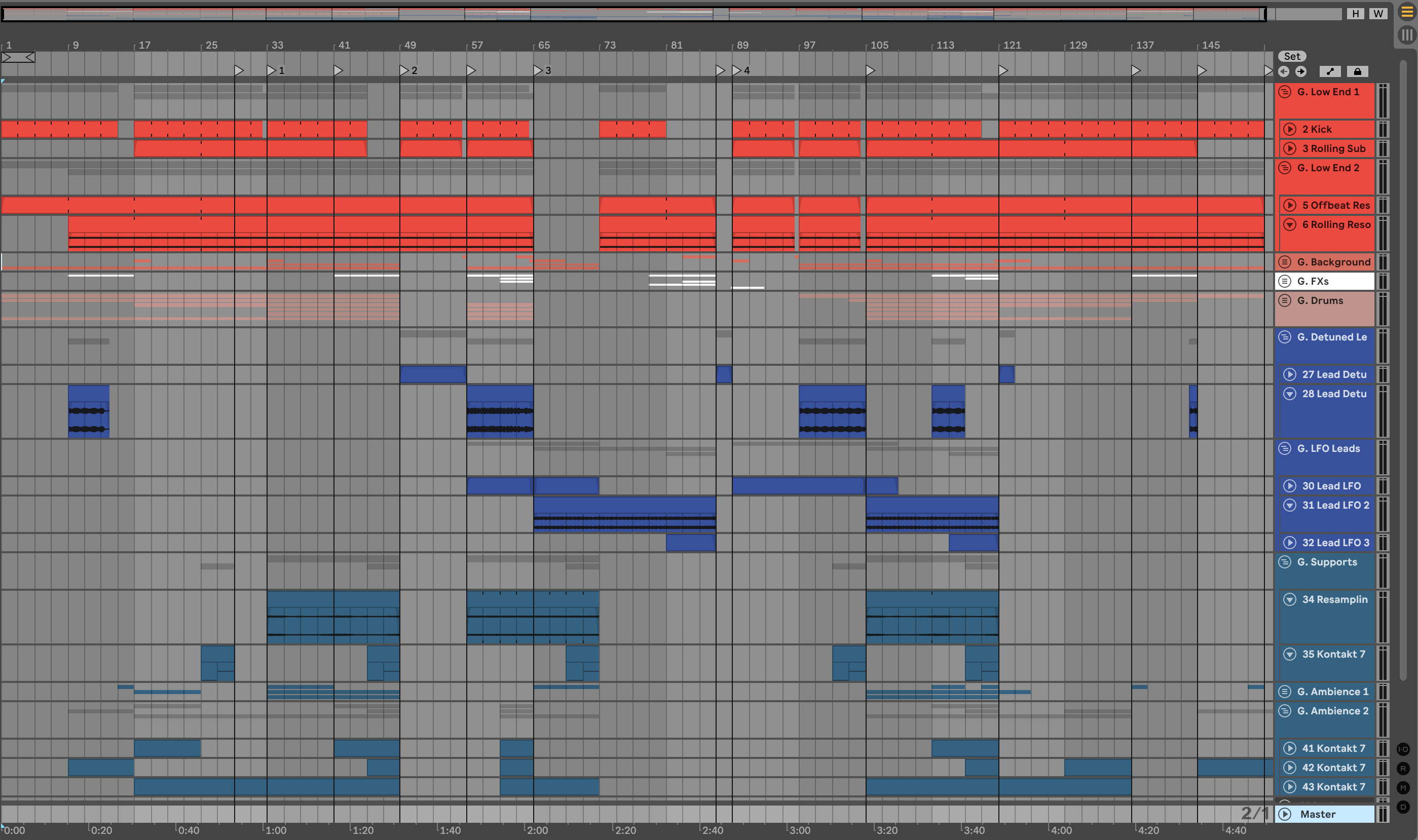Jump to previous locator arrow
The width and height of the screenshot is (1418, 840).
(x=1283, y=71)
